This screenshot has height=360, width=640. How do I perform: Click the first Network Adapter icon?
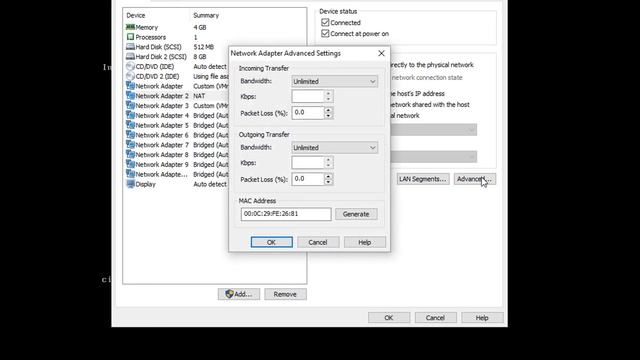point(130,86)
